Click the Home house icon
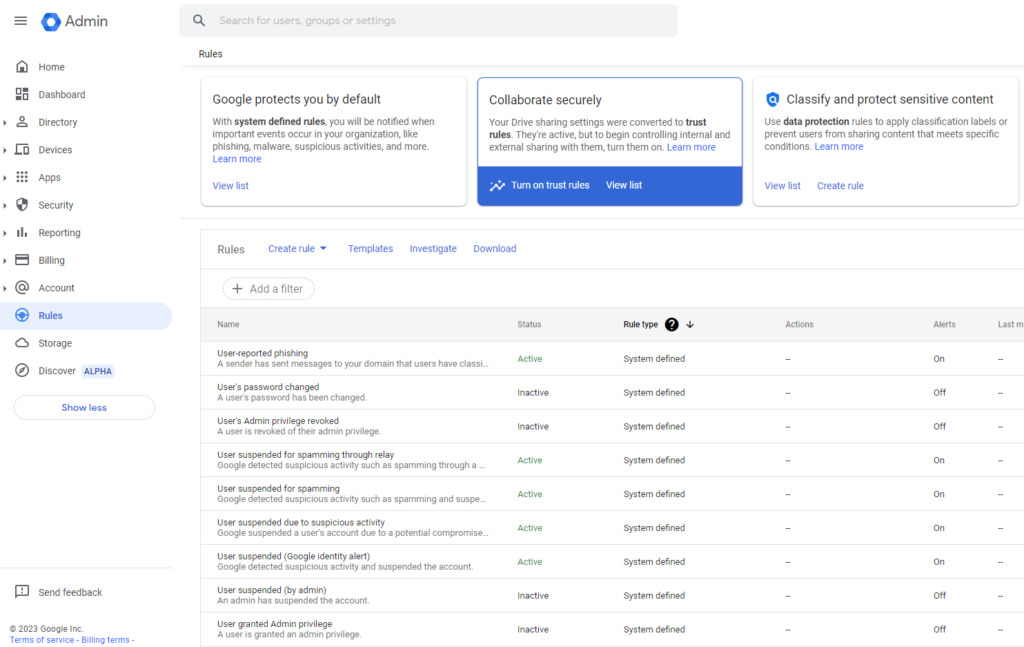The height and width of the screenshot is (647, 1024). pos(22,67)
